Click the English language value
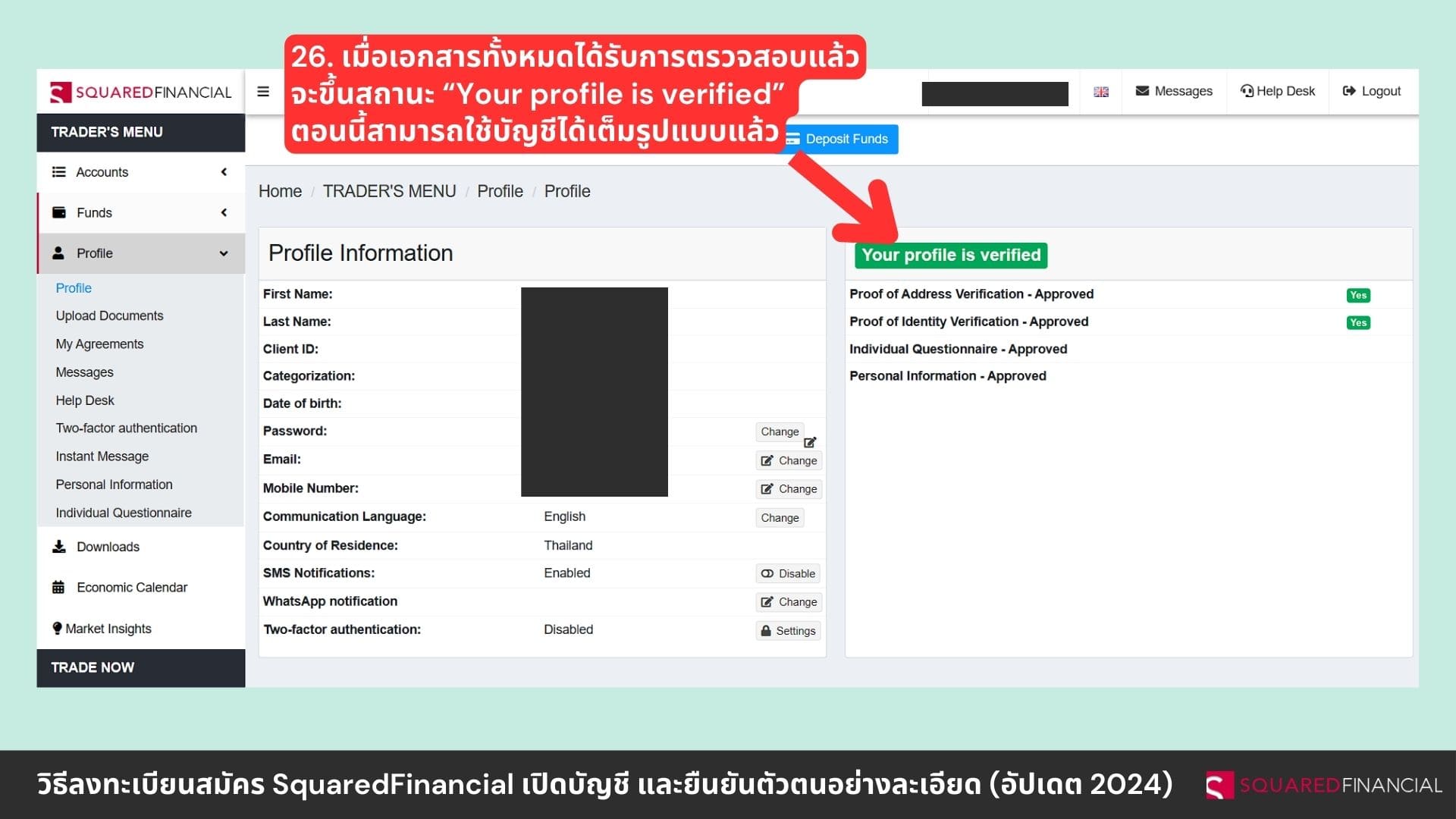 click(564, 516)
